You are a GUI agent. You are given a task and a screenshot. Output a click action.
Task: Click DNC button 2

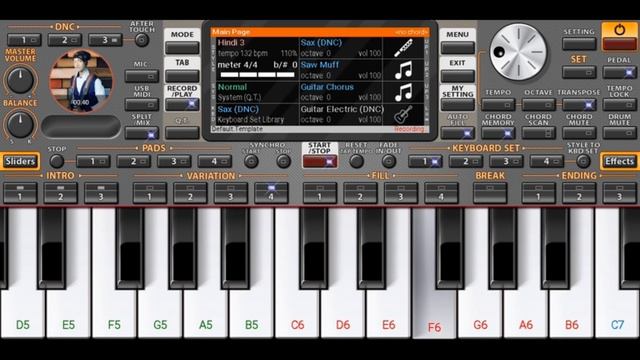[x=64, y=40]
